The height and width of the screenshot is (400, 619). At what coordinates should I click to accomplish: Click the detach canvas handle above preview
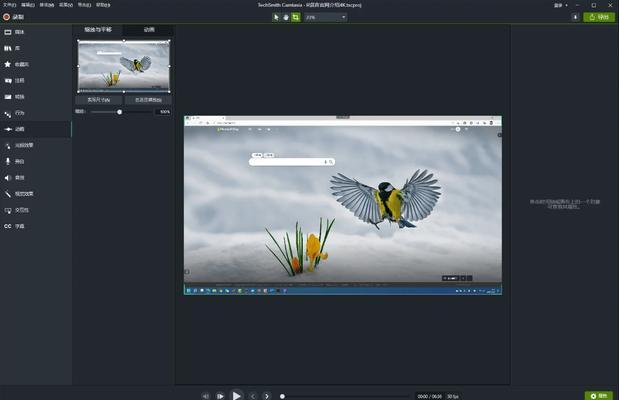343,117
